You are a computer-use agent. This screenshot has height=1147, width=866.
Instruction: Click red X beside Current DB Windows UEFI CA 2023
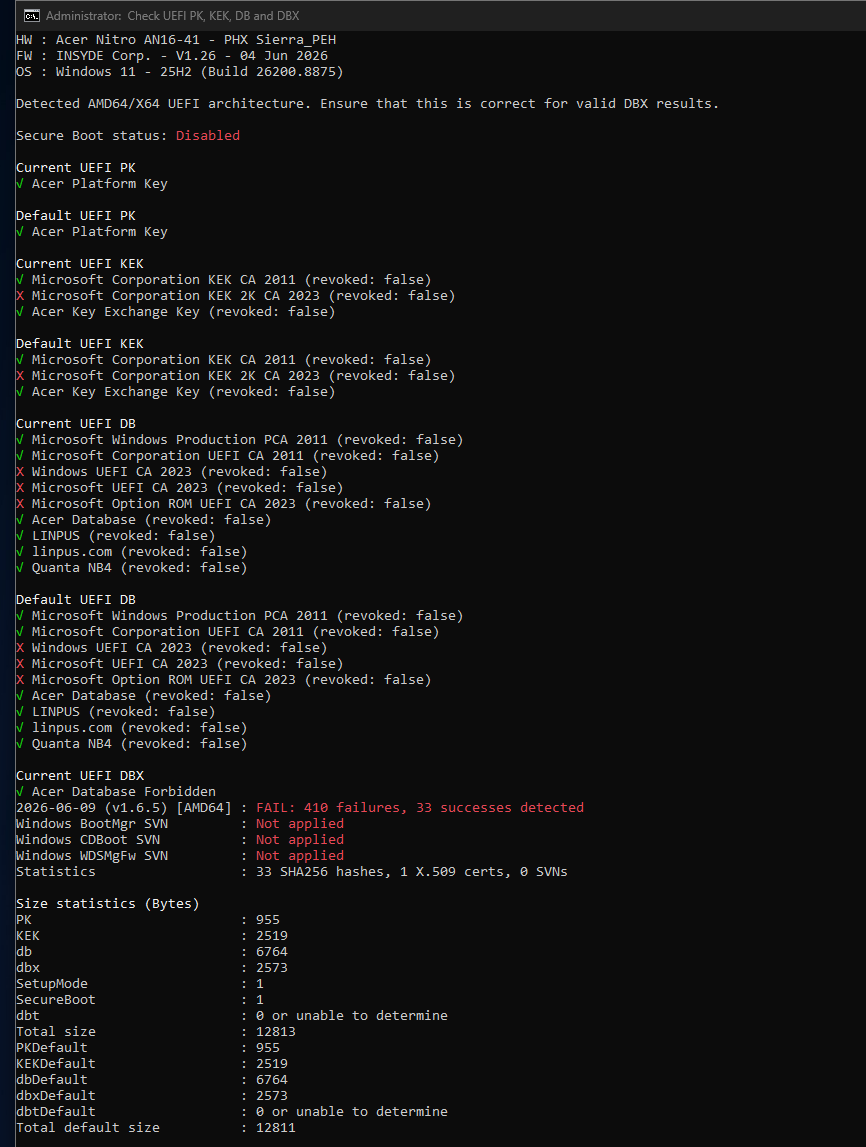[x=20, y=472]
